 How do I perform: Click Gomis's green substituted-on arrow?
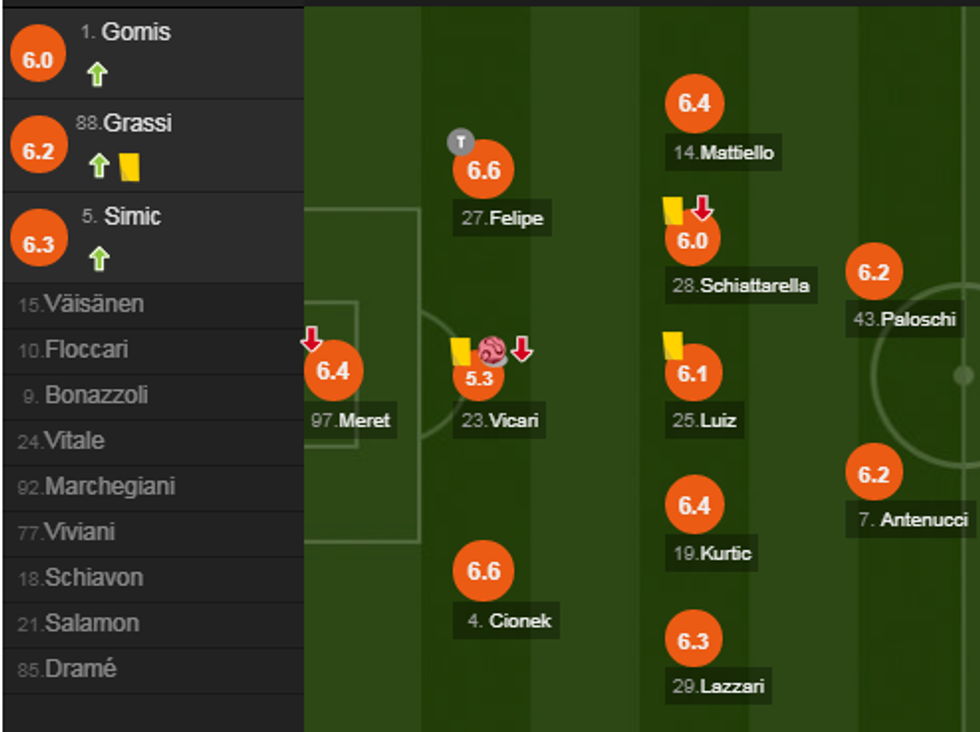coord(96,73)
